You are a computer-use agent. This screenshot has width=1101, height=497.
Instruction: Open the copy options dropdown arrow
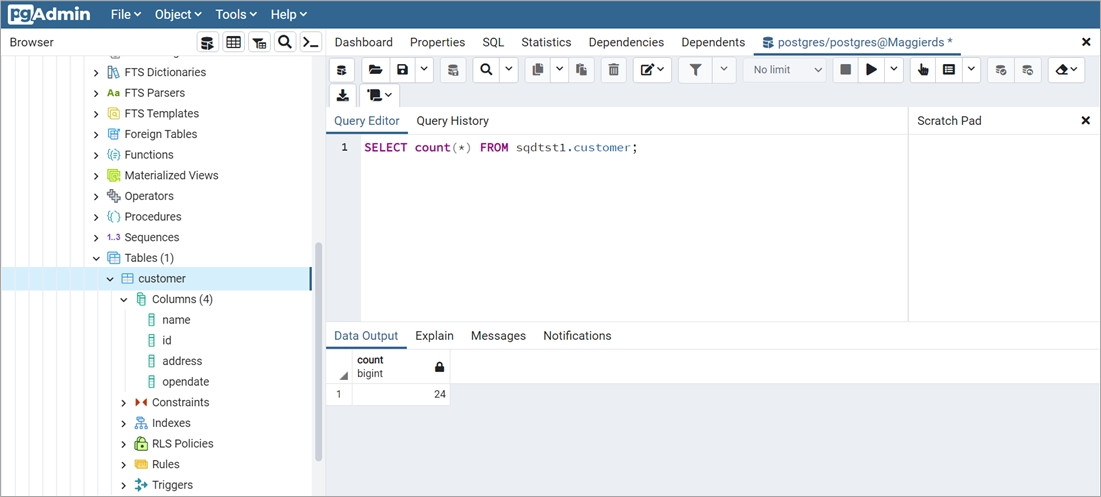click(559, 69)
